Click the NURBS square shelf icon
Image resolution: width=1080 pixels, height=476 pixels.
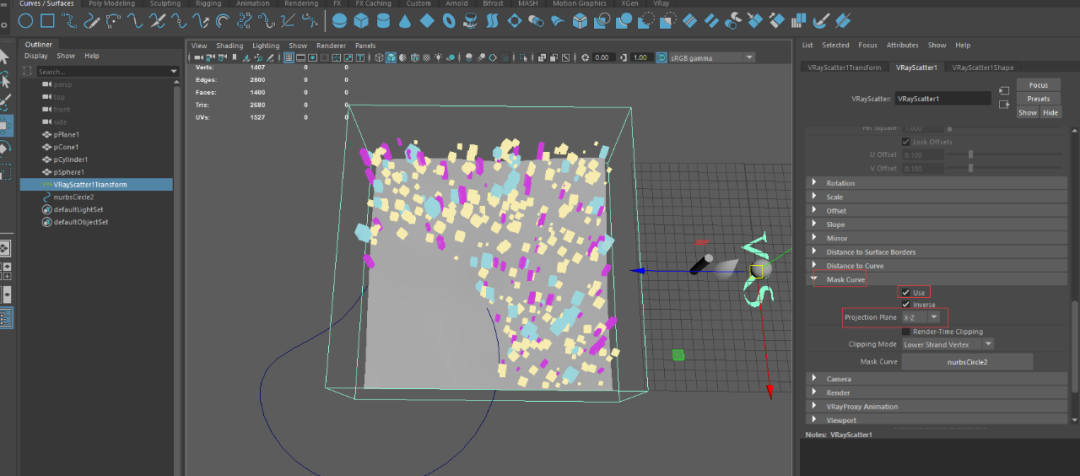tap(48, 20)
